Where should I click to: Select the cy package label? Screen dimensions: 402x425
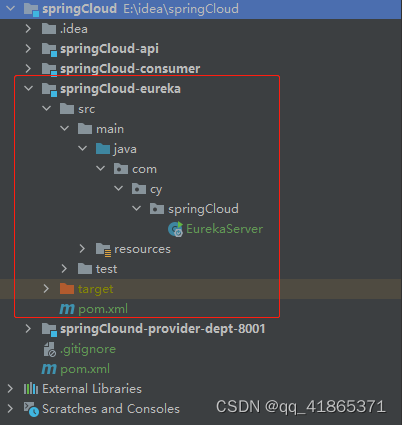(156, 190)
